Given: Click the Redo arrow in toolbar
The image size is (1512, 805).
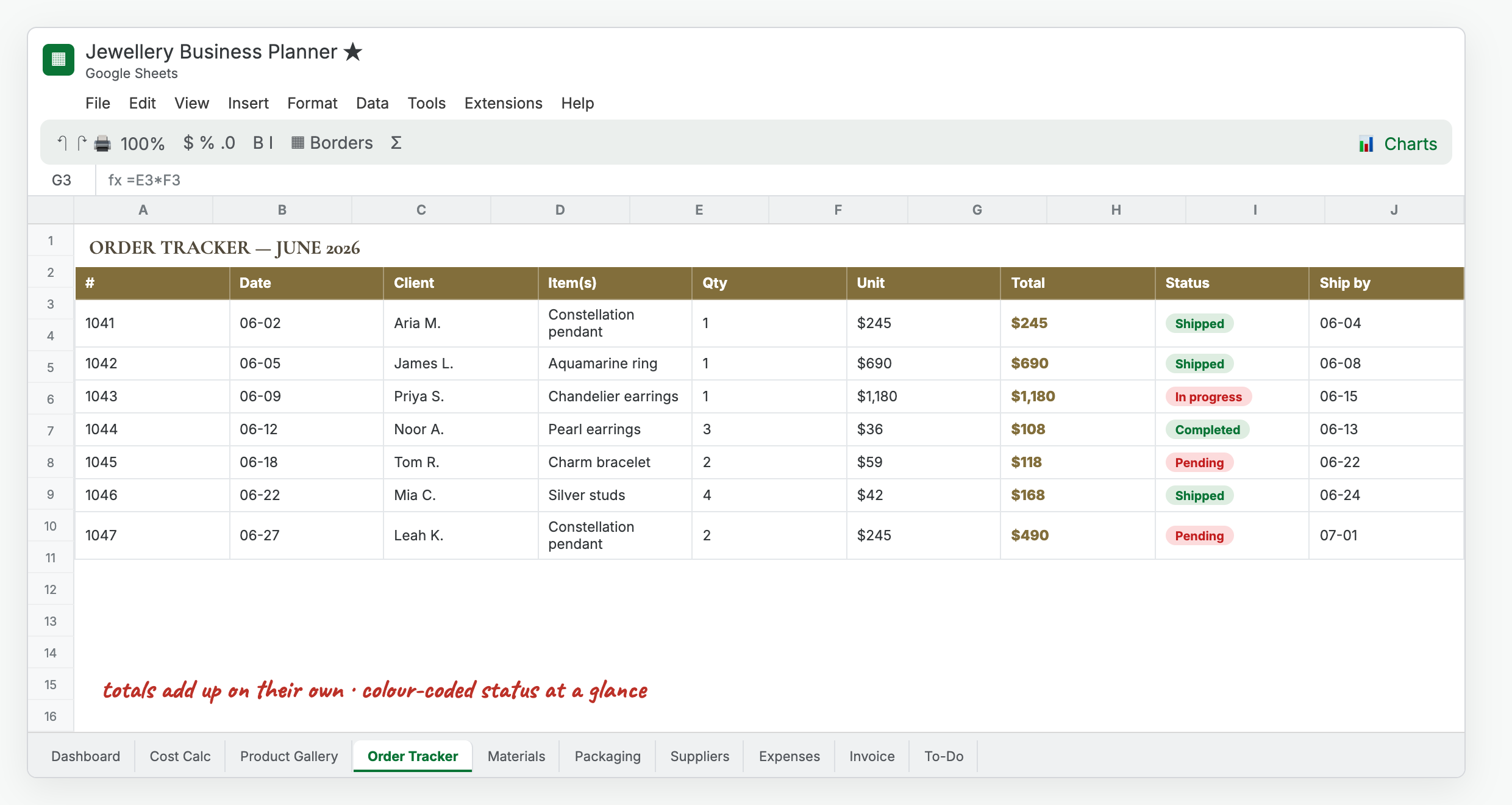Looking at the screenshot, I should pyautogui.click(x=82, y=143).
